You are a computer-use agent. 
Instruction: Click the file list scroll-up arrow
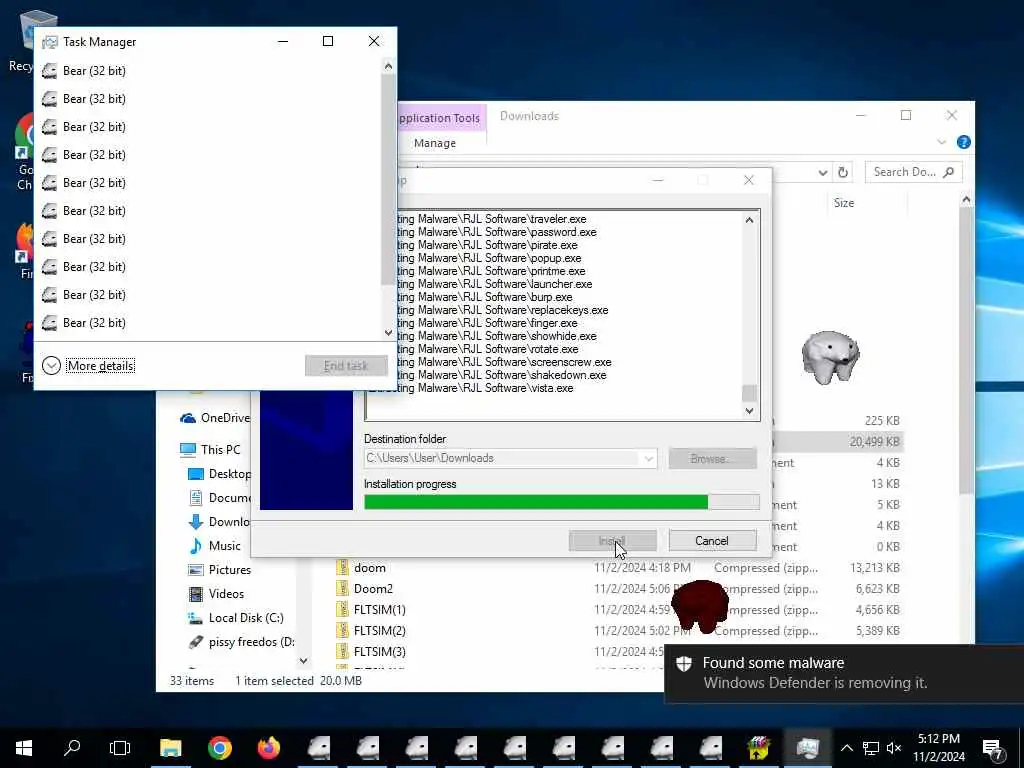[966, 200]
